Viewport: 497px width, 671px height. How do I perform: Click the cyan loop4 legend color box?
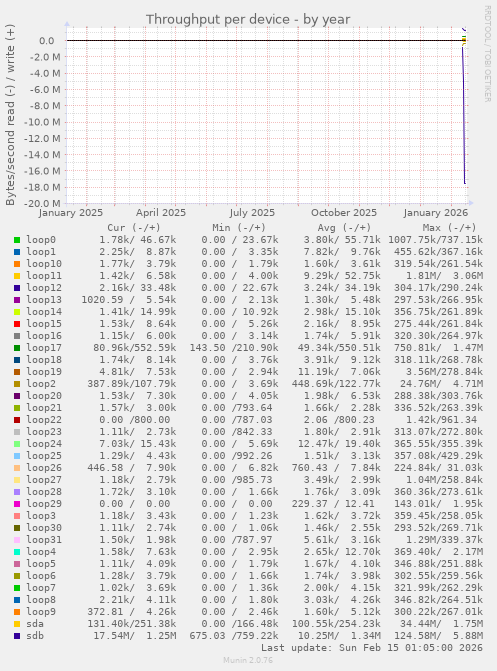pos(17,552)
